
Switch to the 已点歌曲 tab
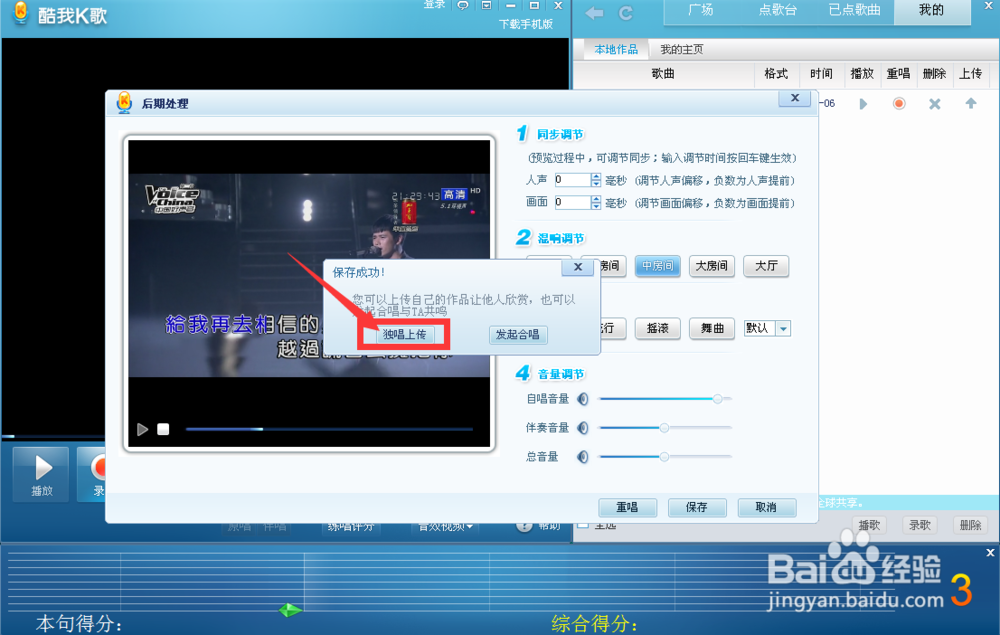point(854,11)
